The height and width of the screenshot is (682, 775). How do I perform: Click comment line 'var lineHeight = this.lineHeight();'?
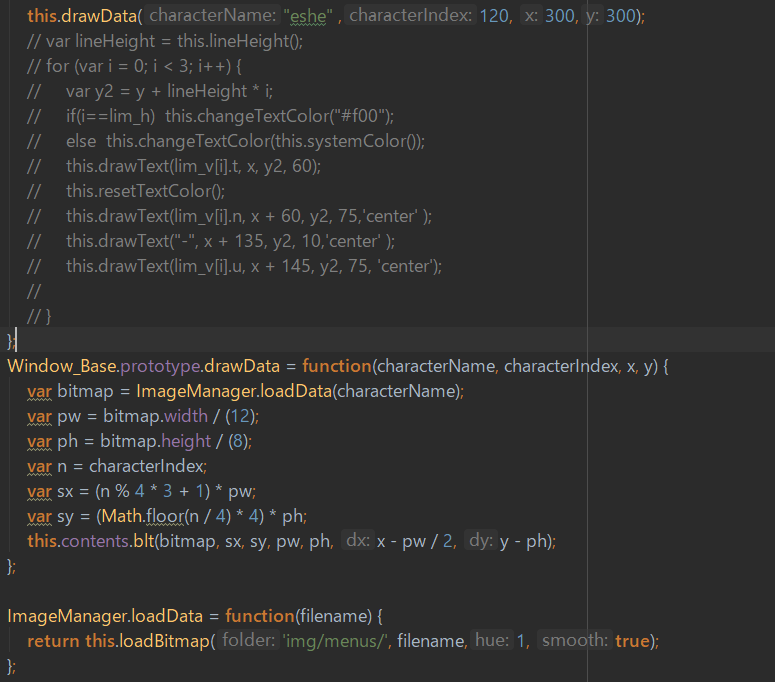[x=165, y=41]
